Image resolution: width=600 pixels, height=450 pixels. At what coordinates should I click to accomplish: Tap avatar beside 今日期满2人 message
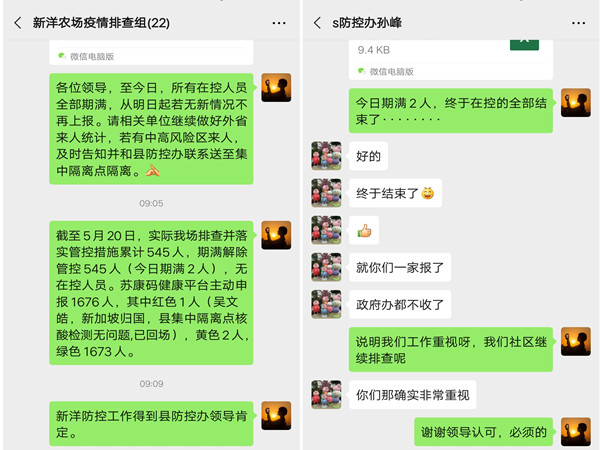(576, 103)
